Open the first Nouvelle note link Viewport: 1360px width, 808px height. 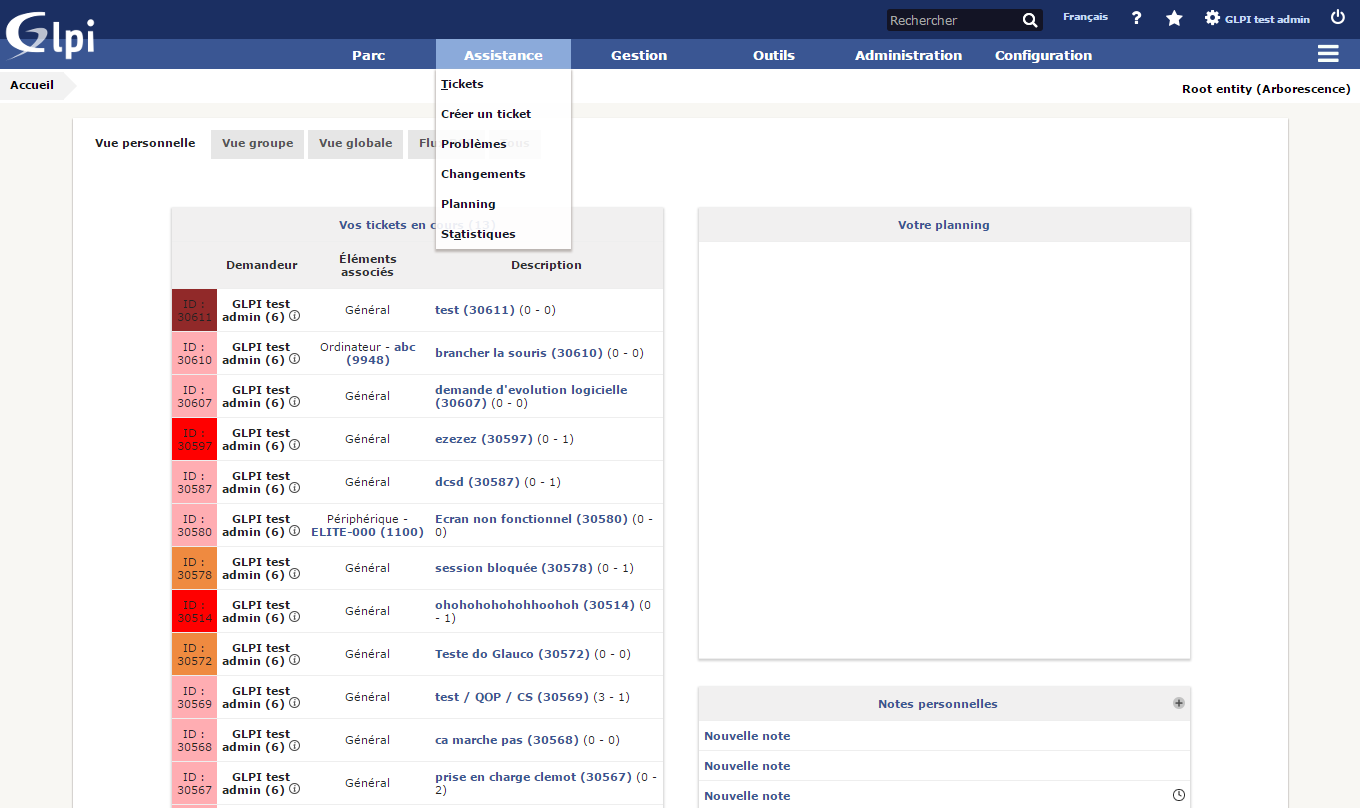pos(747,736)
